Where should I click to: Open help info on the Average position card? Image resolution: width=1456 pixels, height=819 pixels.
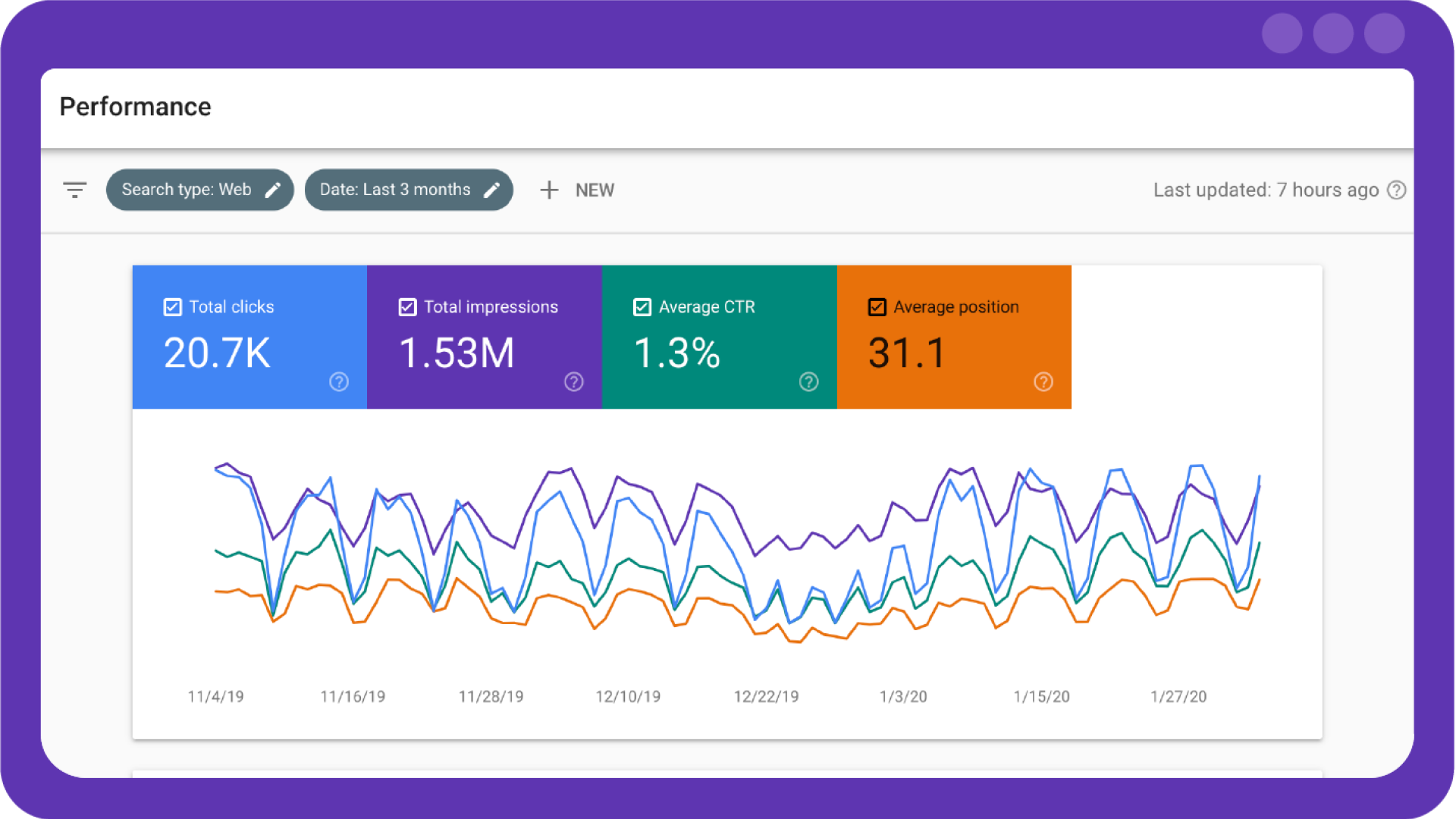click(1043, 382)
